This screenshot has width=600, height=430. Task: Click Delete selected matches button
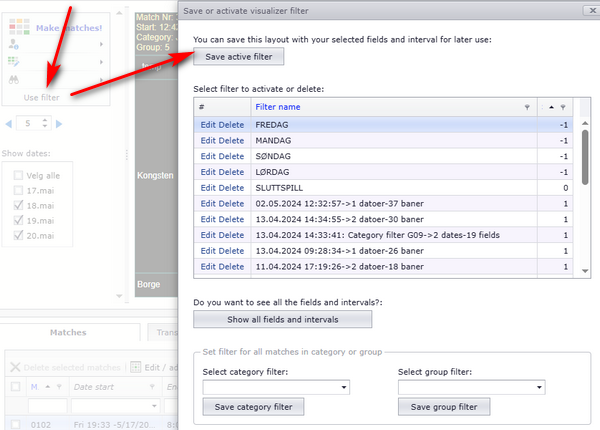point(64,367)
